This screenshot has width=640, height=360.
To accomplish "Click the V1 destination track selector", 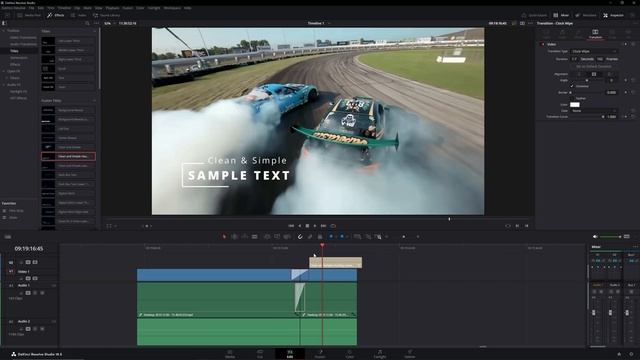I will pyautogui.click(x=11, y=271).
